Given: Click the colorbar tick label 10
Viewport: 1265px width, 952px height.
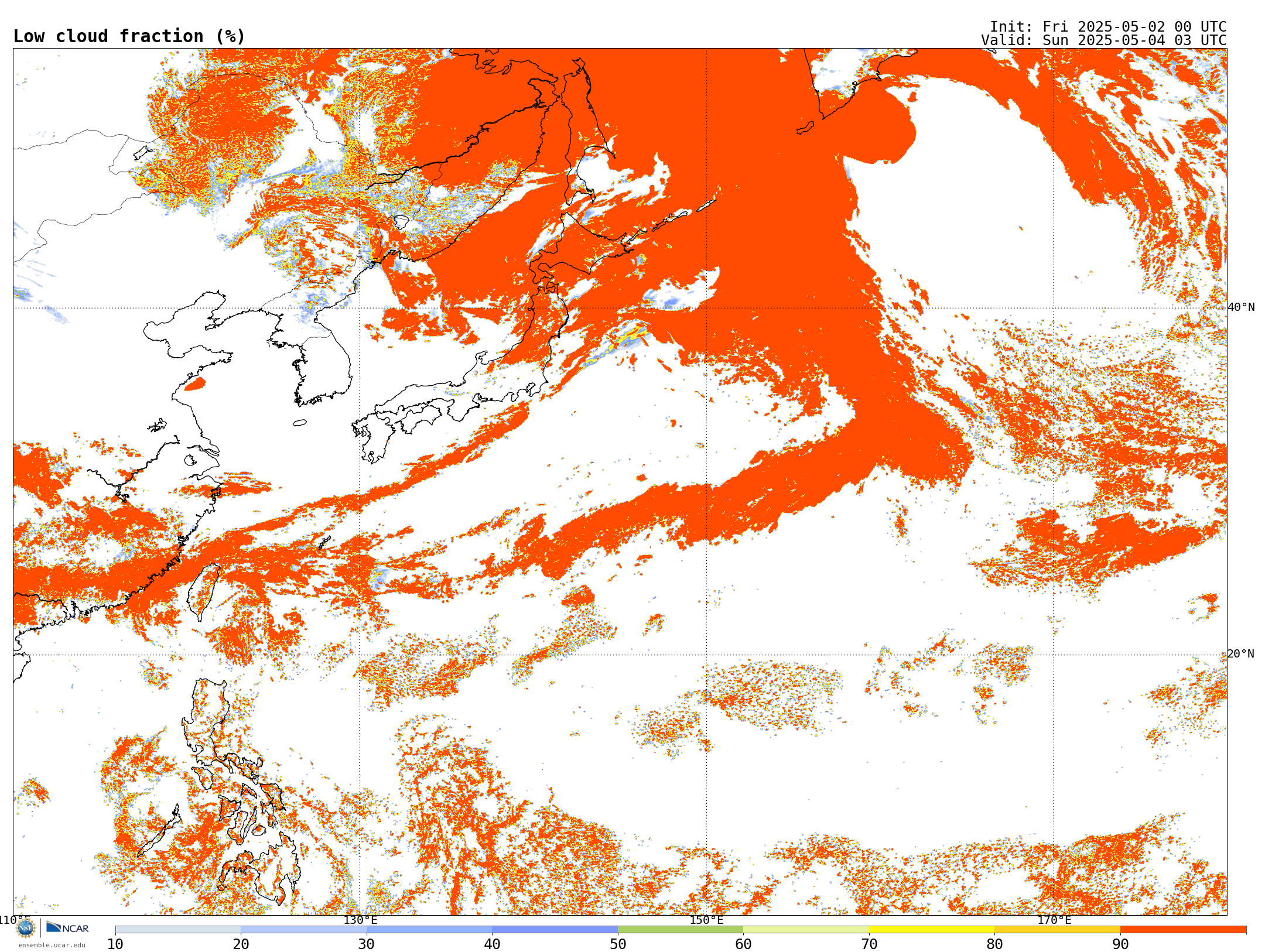Looking at the screenshot, I should pyautogui.click(x=115, y=944).
